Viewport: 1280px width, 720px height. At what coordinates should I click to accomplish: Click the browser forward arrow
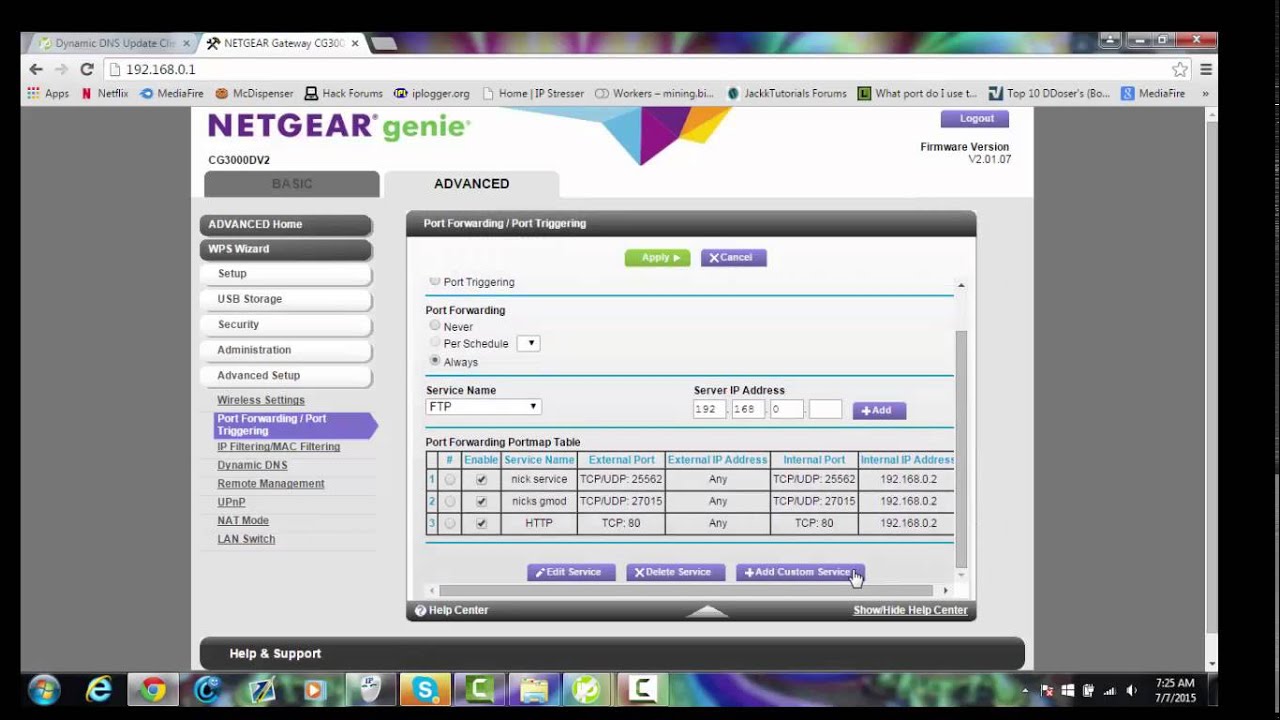[61, 69]
